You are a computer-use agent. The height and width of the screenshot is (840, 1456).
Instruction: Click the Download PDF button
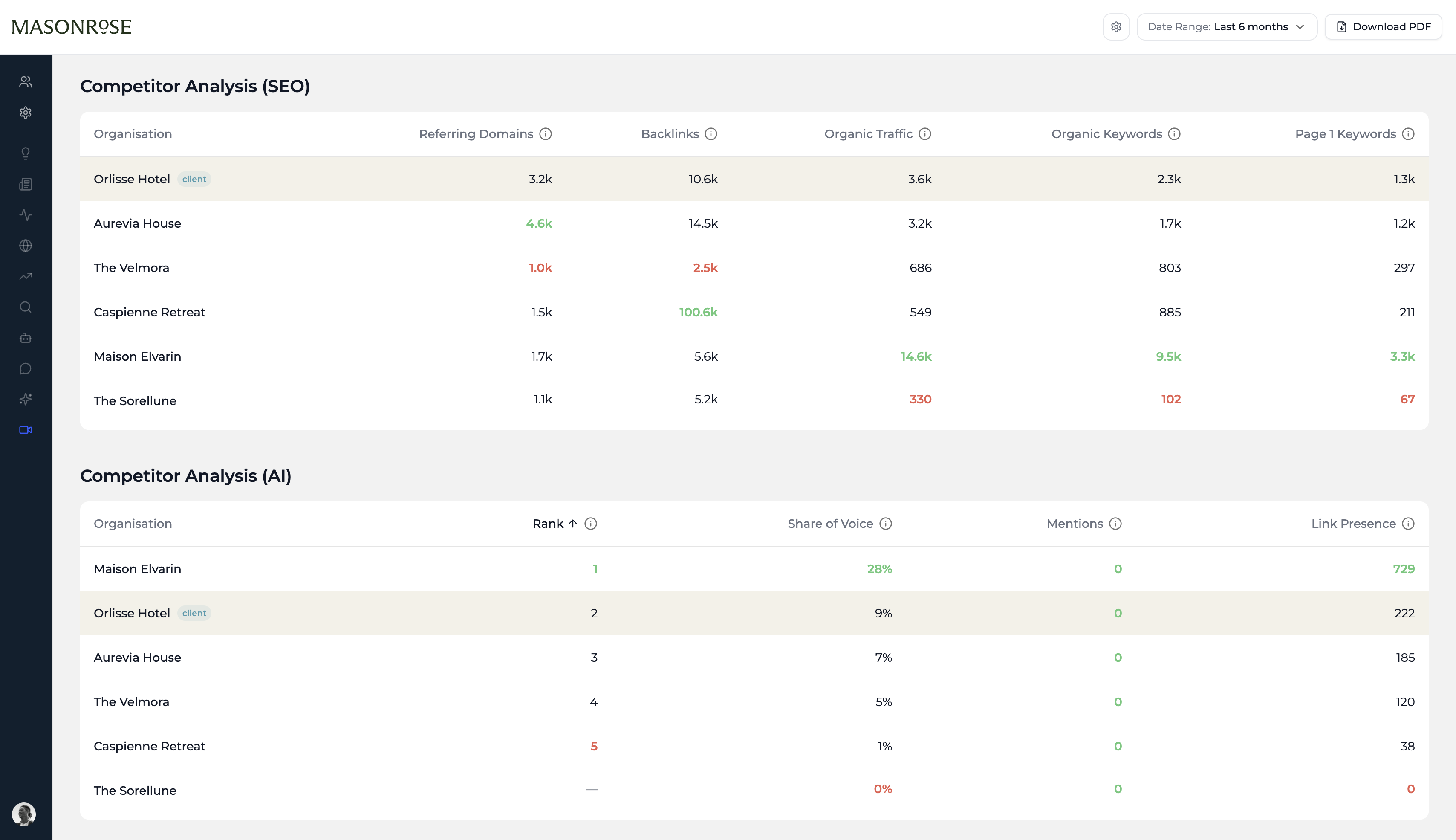click(1383, 27)
